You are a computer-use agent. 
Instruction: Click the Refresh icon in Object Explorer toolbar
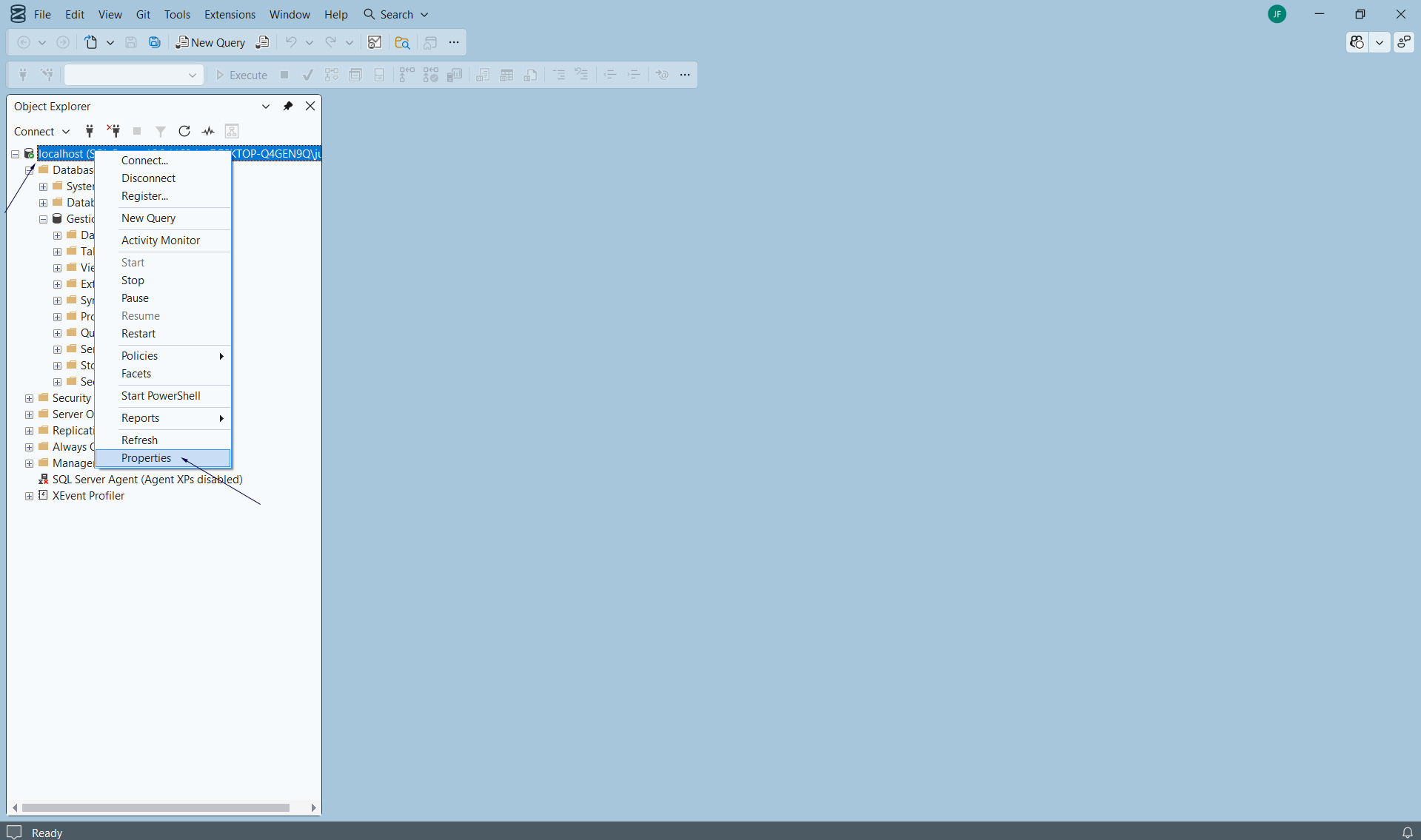(x=184, y=131)
